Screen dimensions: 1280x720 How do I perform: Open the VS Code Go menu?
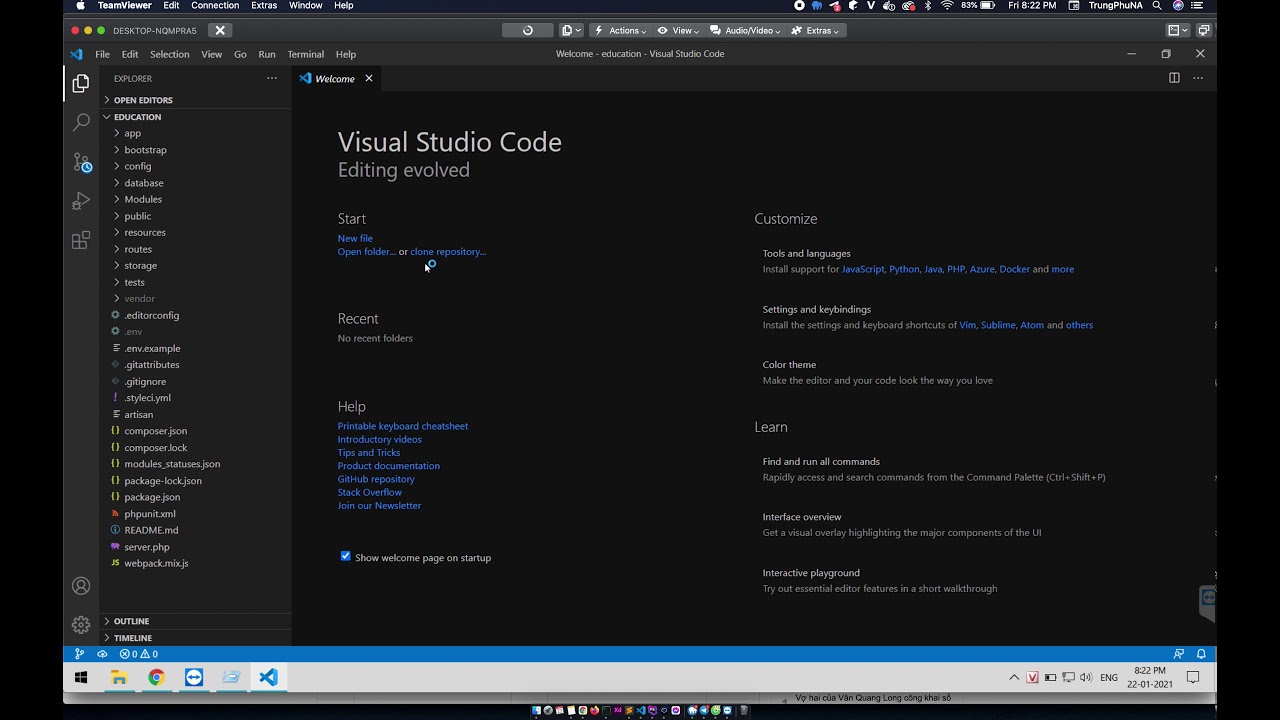point(240,54)
